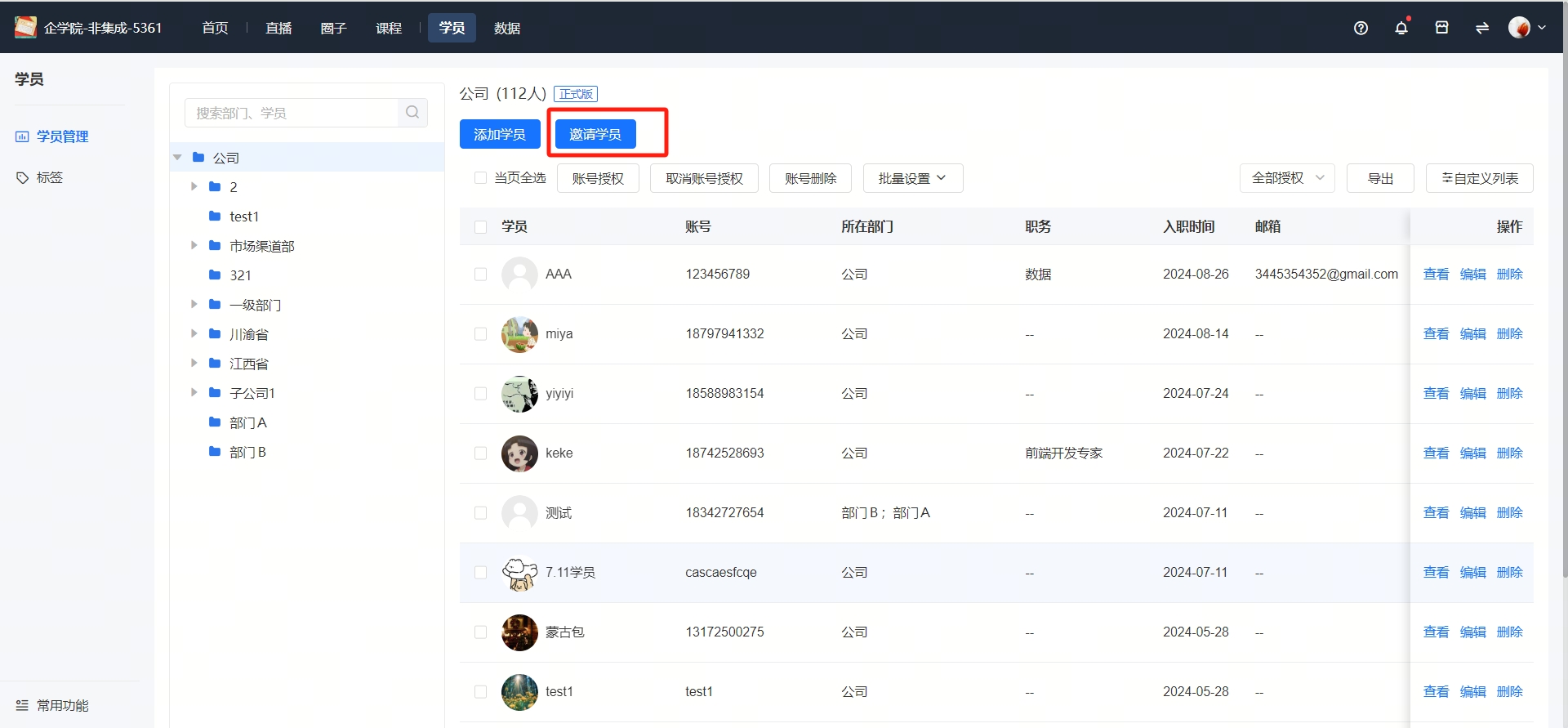Click 查看 for learner AAA
The image size is (1568, 728).
pos(1436,275)
